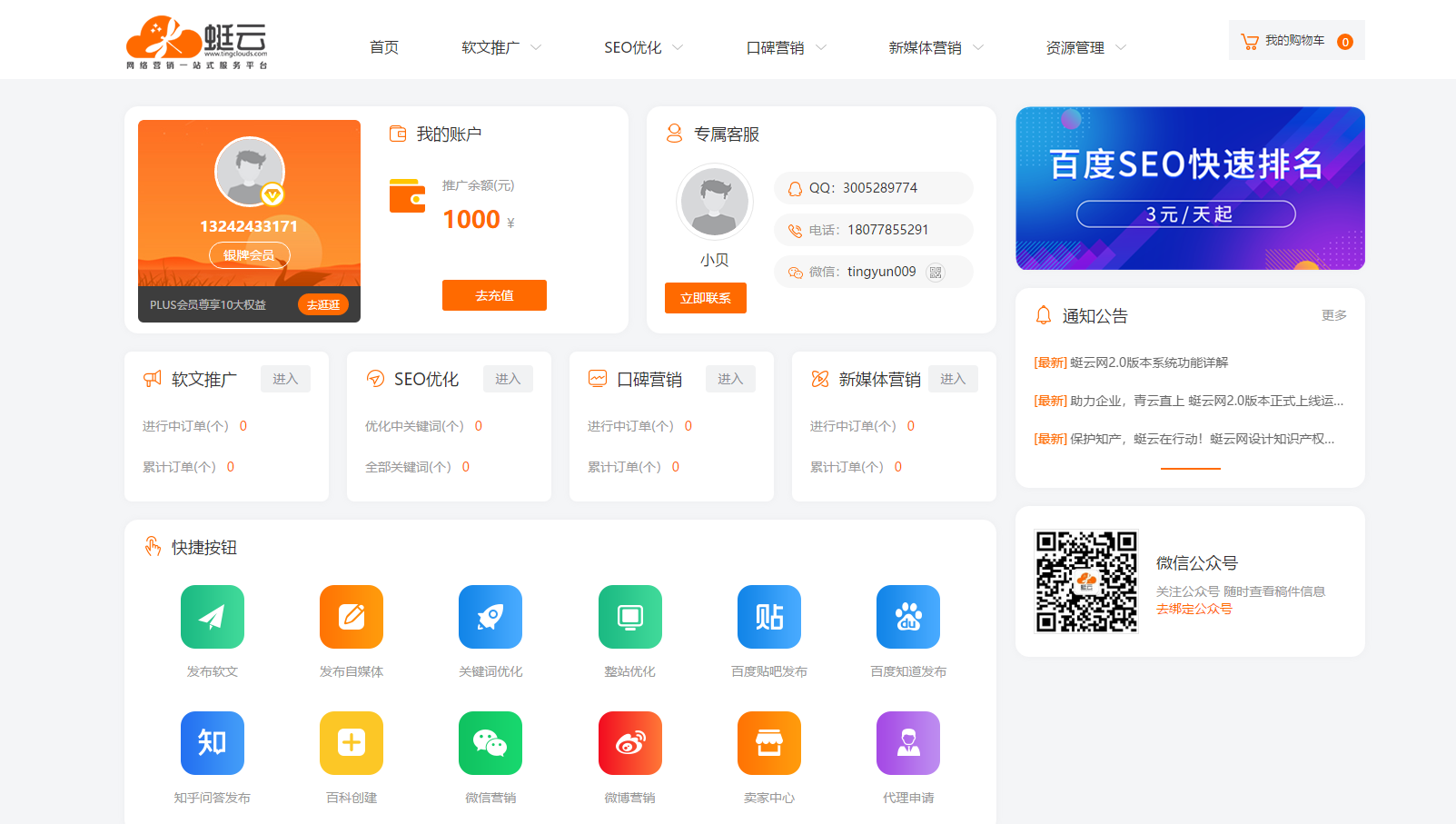Click the 快捷按钮 hand pointer icon
Screen dimensions: 1456x824
(x=153, y=546)
